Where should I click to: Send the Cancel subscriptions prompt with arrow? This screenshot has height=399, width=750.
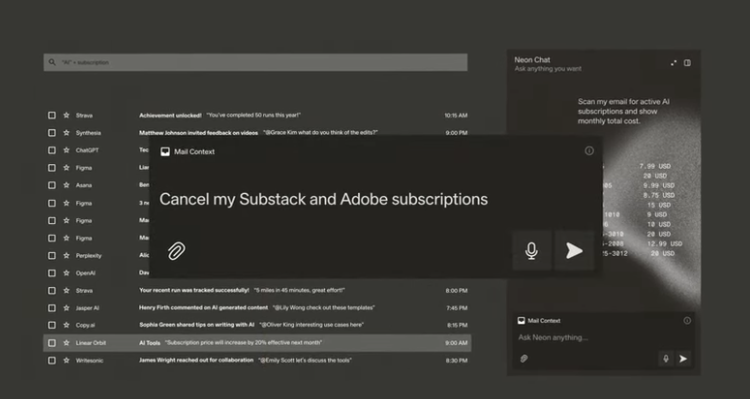coord(574,251)
